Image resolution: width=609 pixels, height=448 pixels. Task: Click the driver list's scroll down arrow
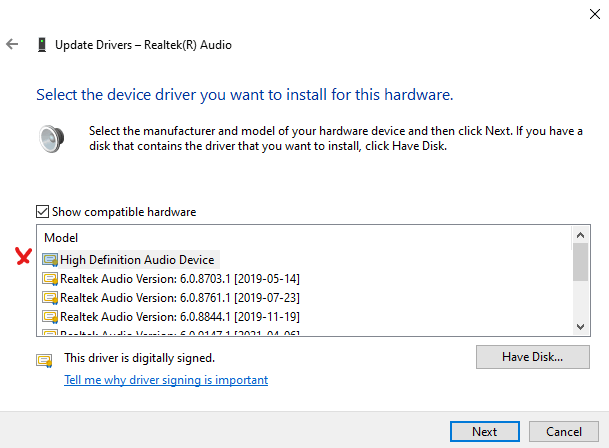pyautogui.click(x=581, y=327)
